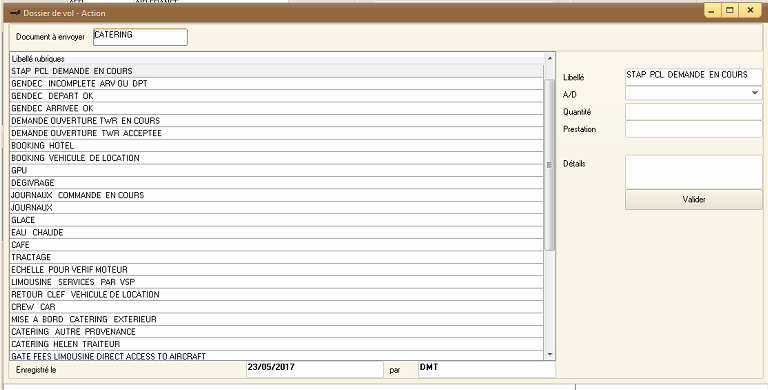Click the list scrollbar up arrow

click(x=550, y=58)
